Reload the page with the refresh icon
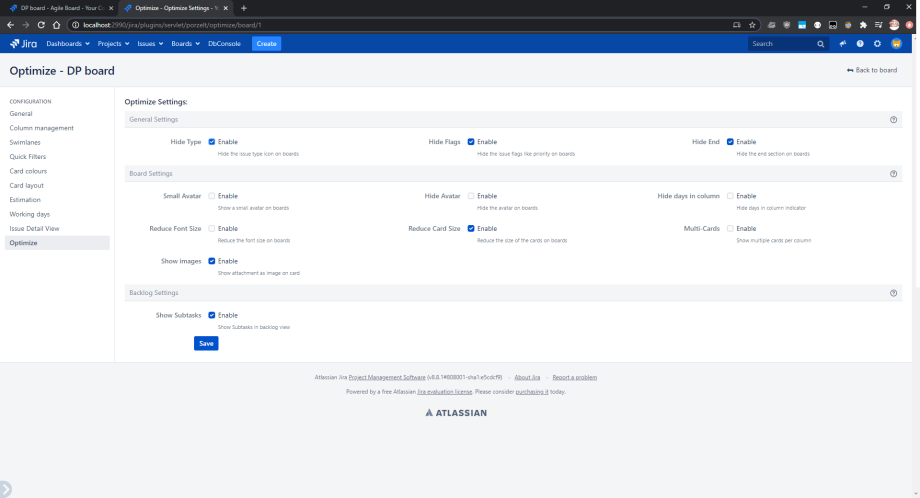Image resolution: width=920 pixels, height=498 pixels. pyautogui.click(x=41, y=25)
